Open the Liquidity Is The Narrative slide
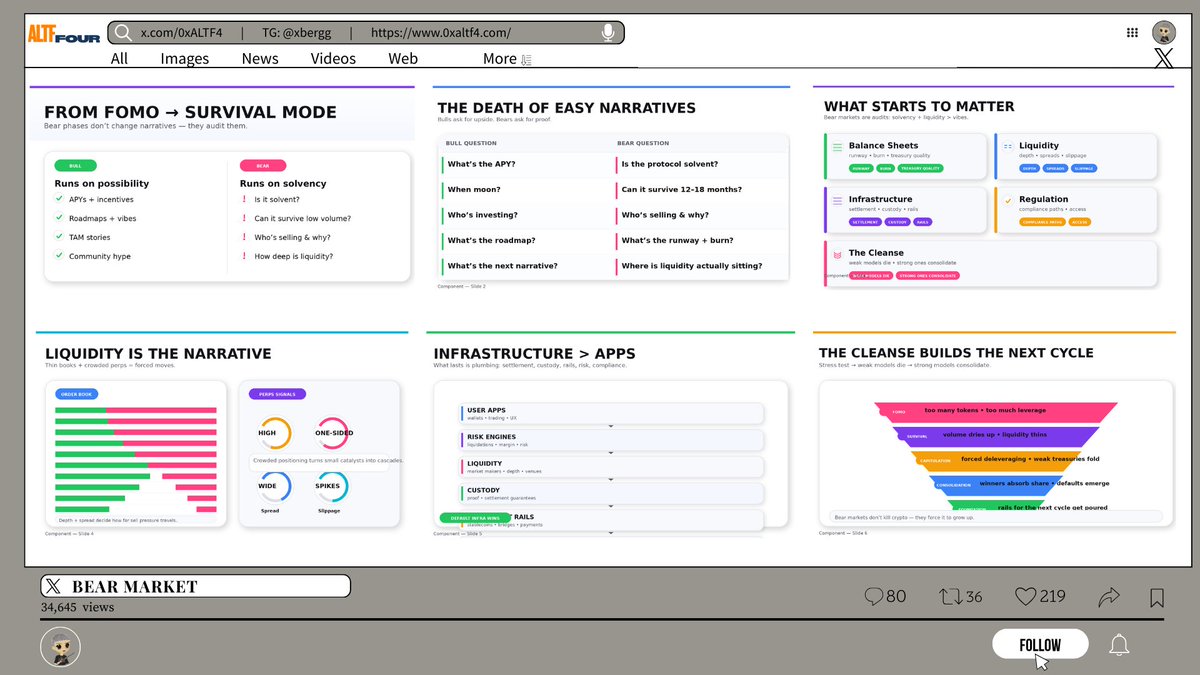 [222, 435]
